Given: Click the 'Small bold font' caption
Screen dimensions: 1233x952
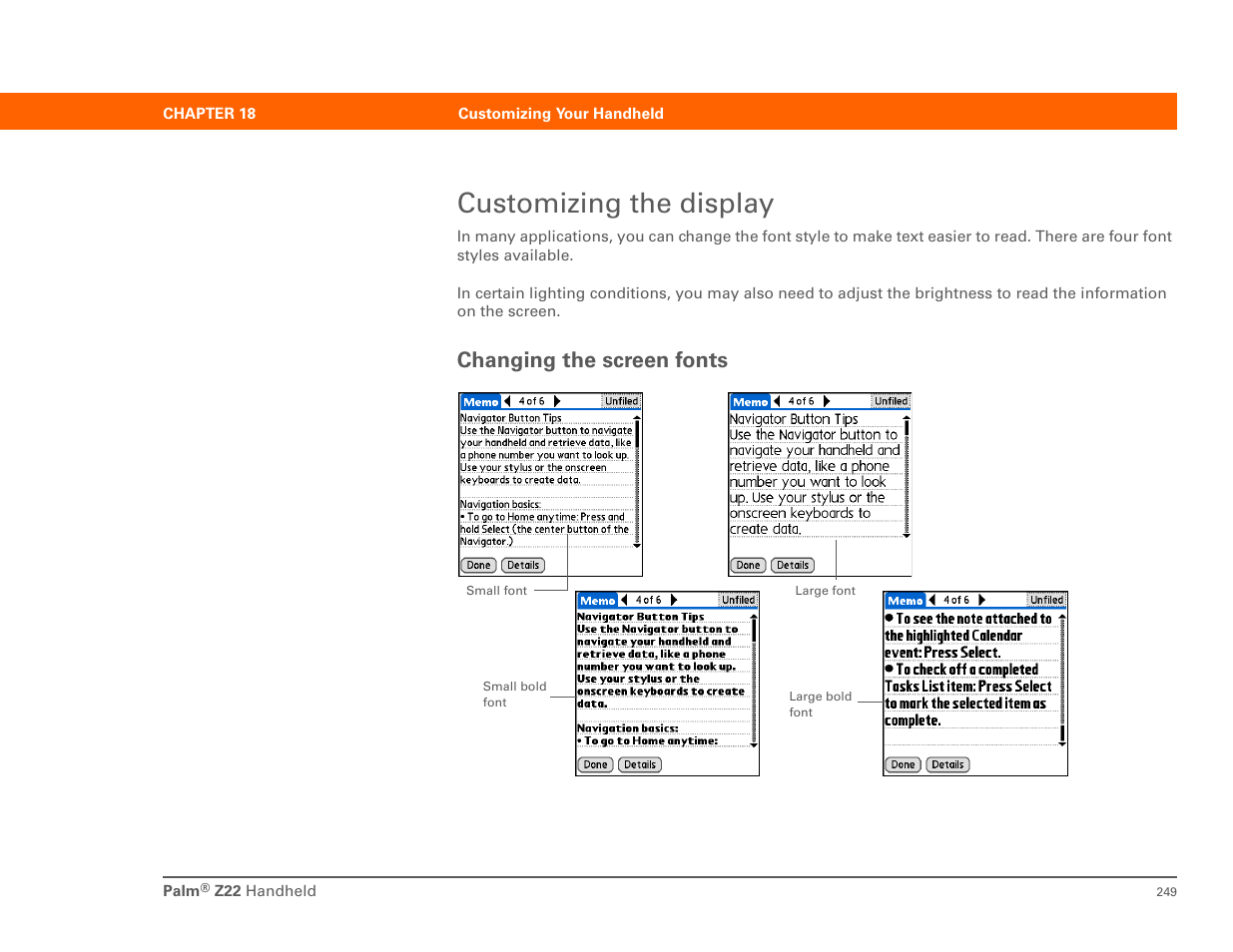Looking at the screenshot, I should [514, 695].
